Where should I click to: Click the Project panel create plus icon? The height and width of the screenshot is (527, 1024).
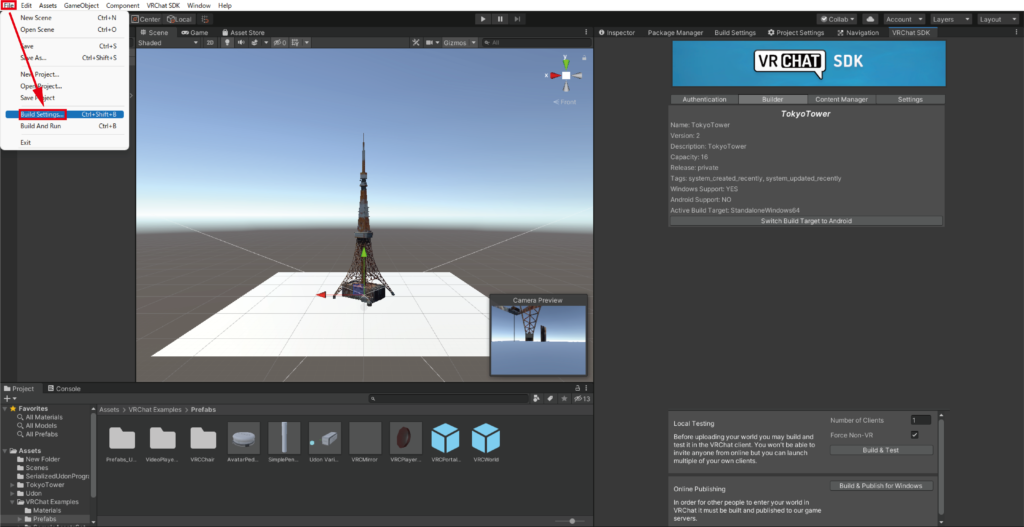7,398
